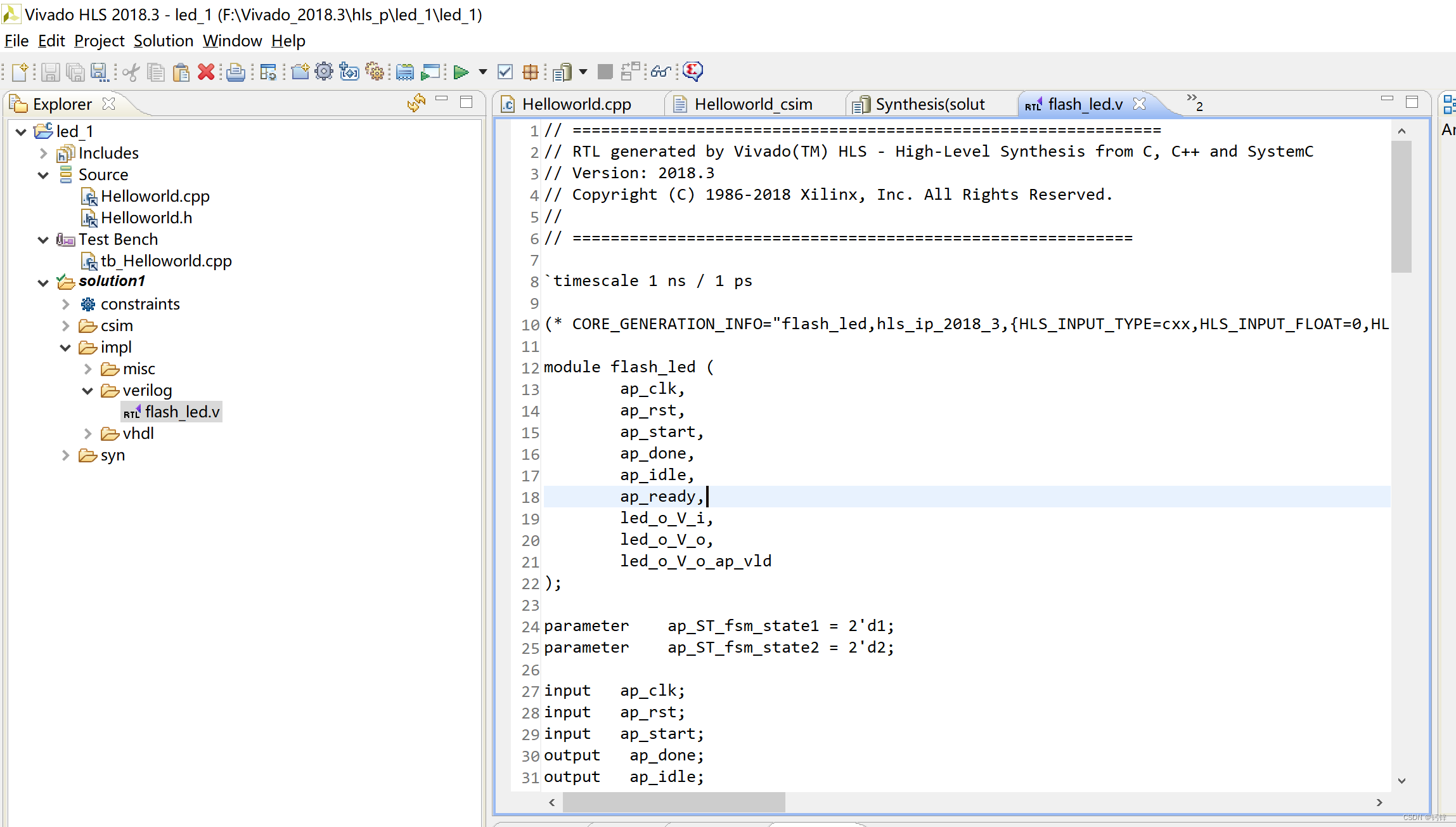Viewport: 1456px width, 827px height.
Task: Expand the vhdl folder
Action: pos(88,434)
